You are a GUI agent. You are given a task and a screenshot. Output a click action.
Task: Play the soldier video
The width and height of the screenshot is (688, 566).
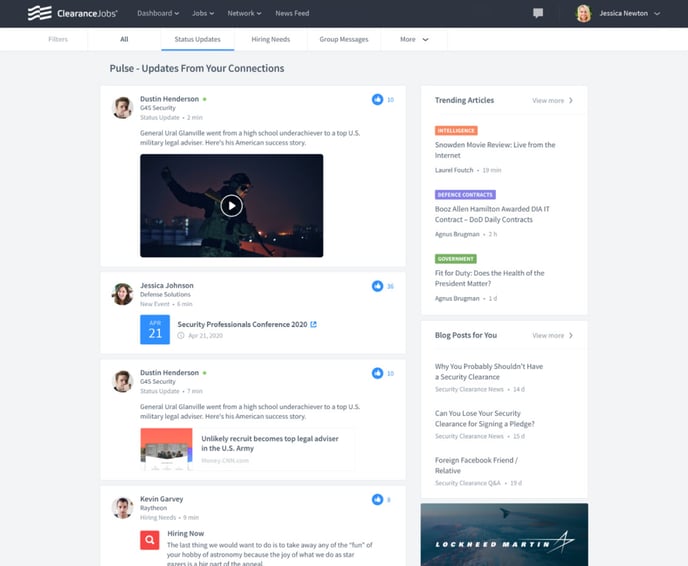pos(231,206)
